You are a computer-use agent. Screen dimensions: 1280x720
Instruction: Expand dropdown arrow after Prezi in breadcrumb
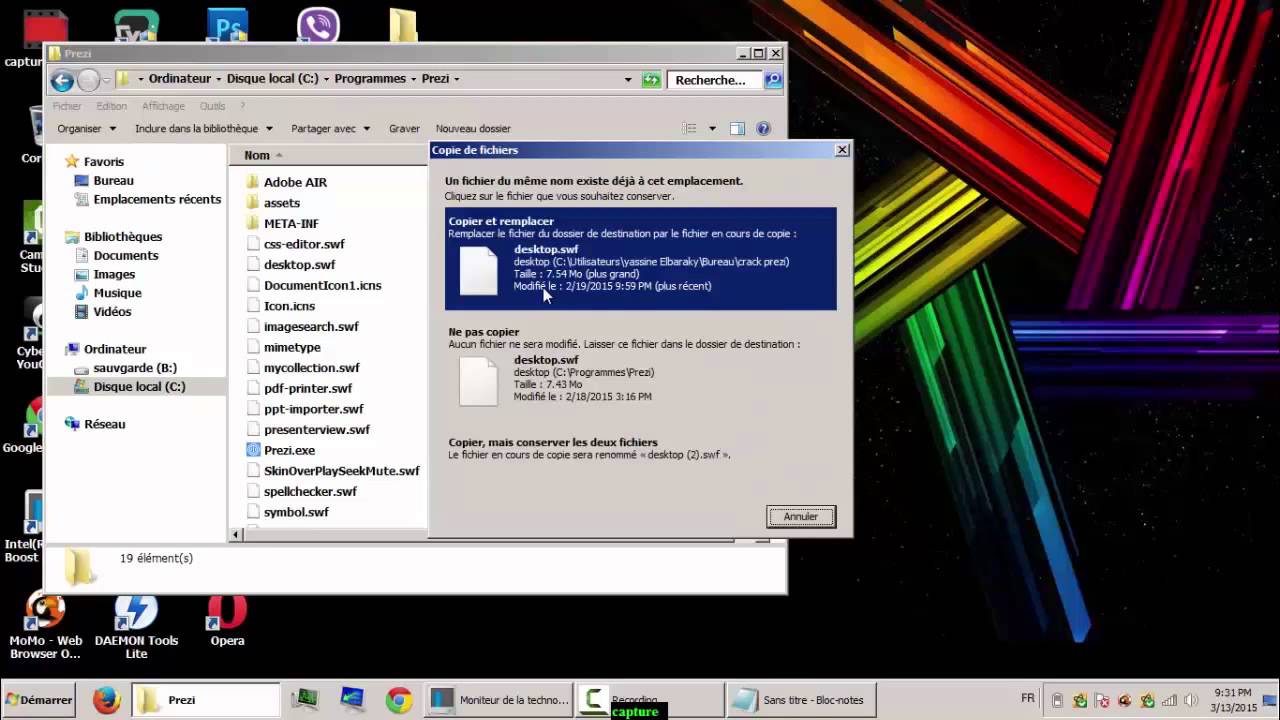[457, 79]
